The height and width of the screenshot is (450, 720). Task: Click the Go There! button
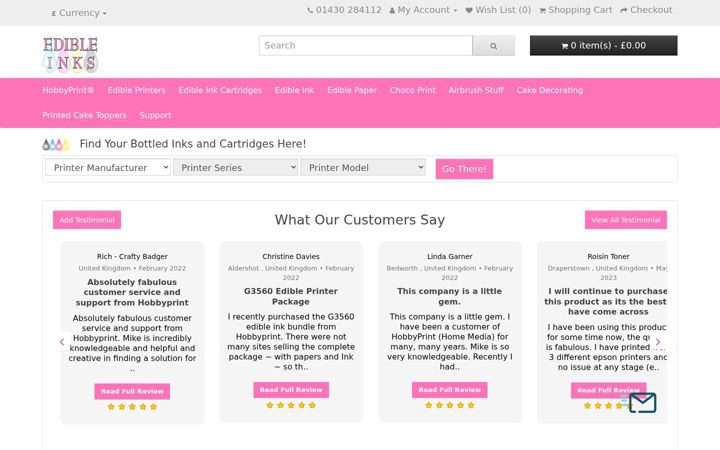coord(464,169)
